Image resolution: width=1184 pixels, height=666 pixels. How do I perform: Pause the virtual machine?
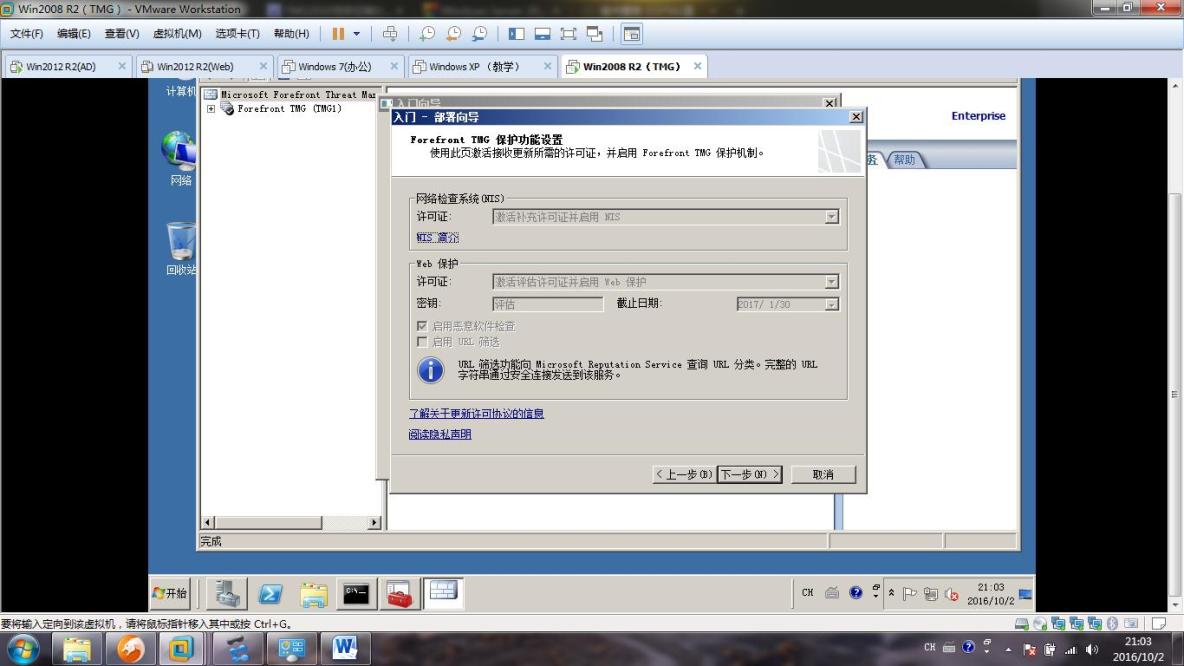338,34
